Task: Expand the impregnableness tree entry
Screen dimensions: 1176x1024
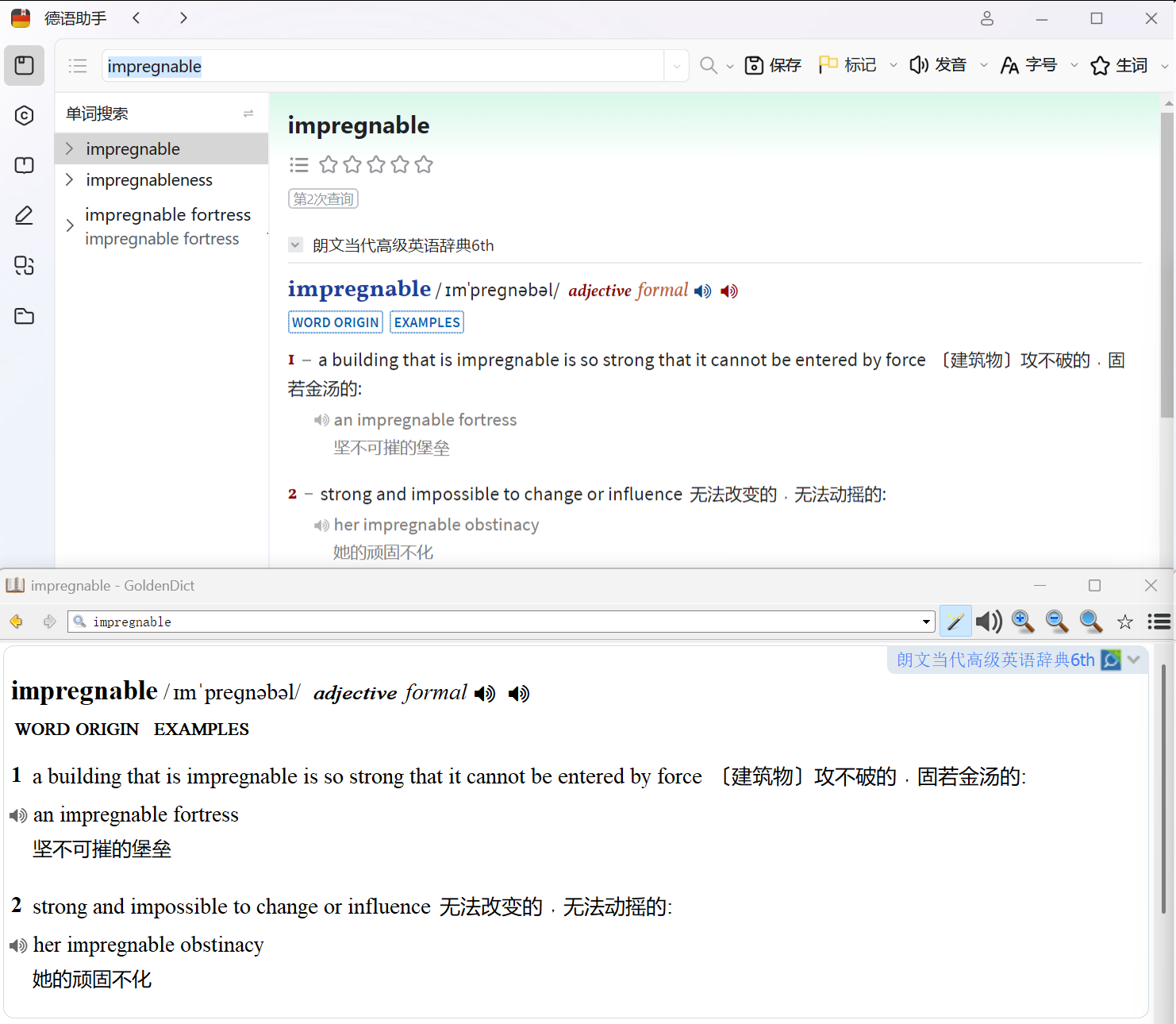Action: click(x=70, y=180)
